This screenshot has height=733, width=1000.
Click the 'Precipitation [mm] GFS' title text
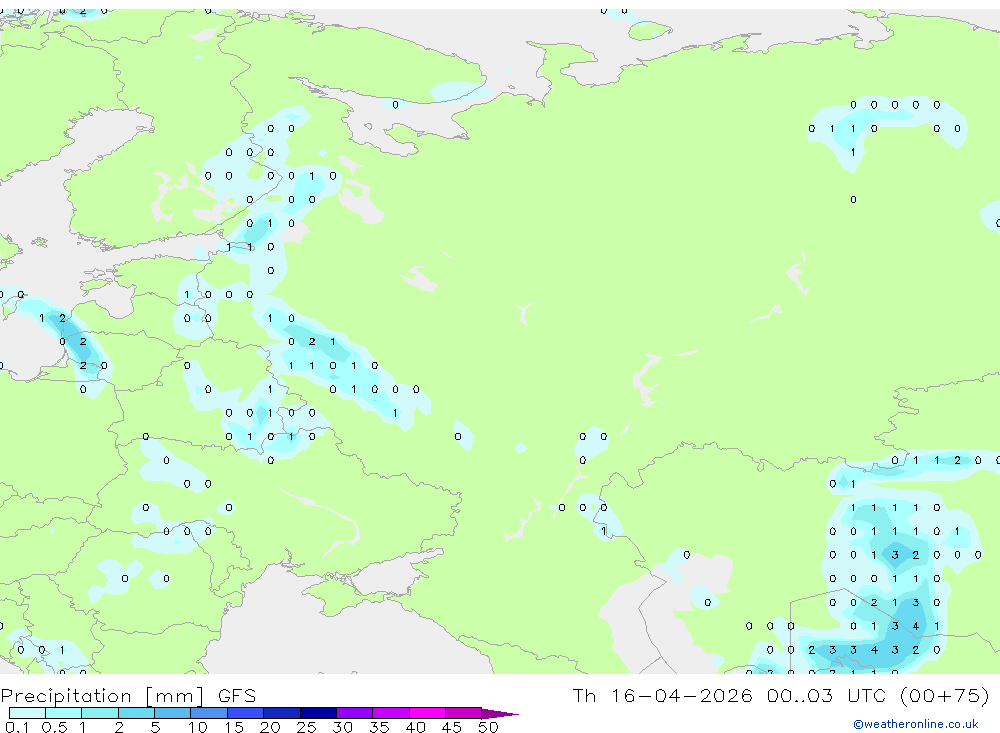[x=128, y=695]
